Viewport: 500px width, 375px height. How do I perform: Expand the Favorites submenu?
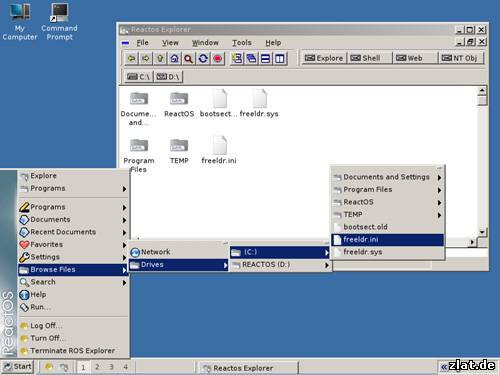73,245
